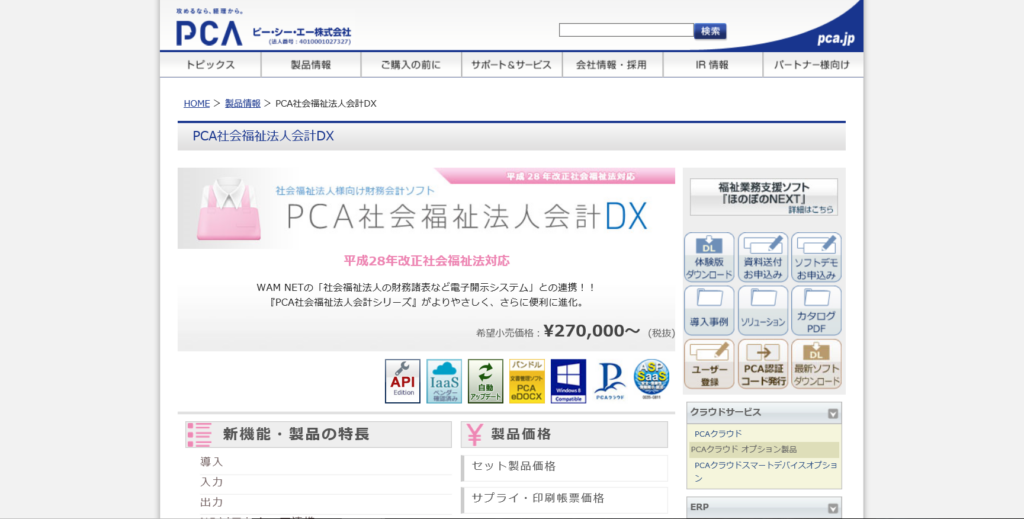
Task: Click the 入力 feature list item
Action: [212, 482]
